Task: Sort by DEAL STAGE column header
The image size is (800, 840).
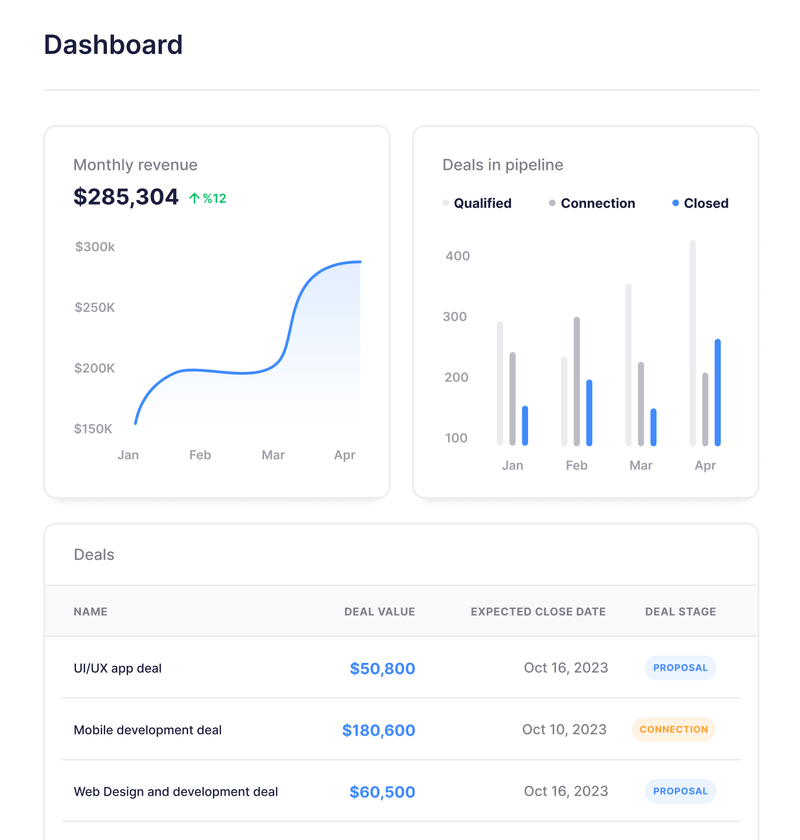Action: 681,612
